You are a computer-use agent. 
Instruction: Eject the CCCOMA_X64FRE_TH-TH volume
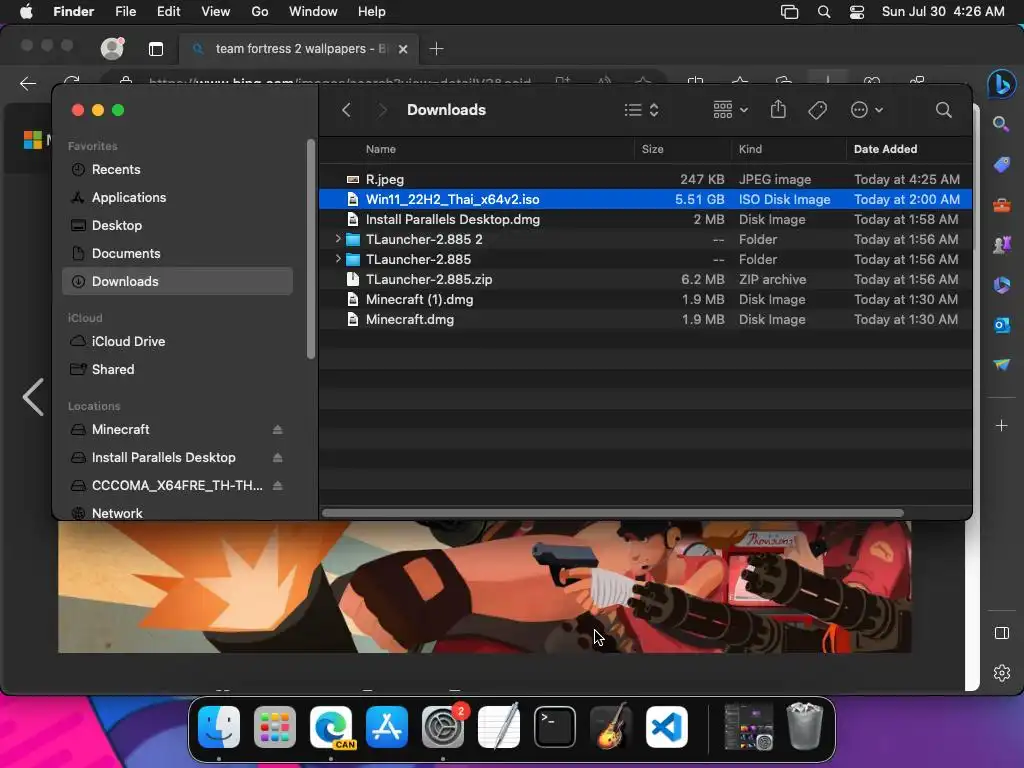(278, 486)
